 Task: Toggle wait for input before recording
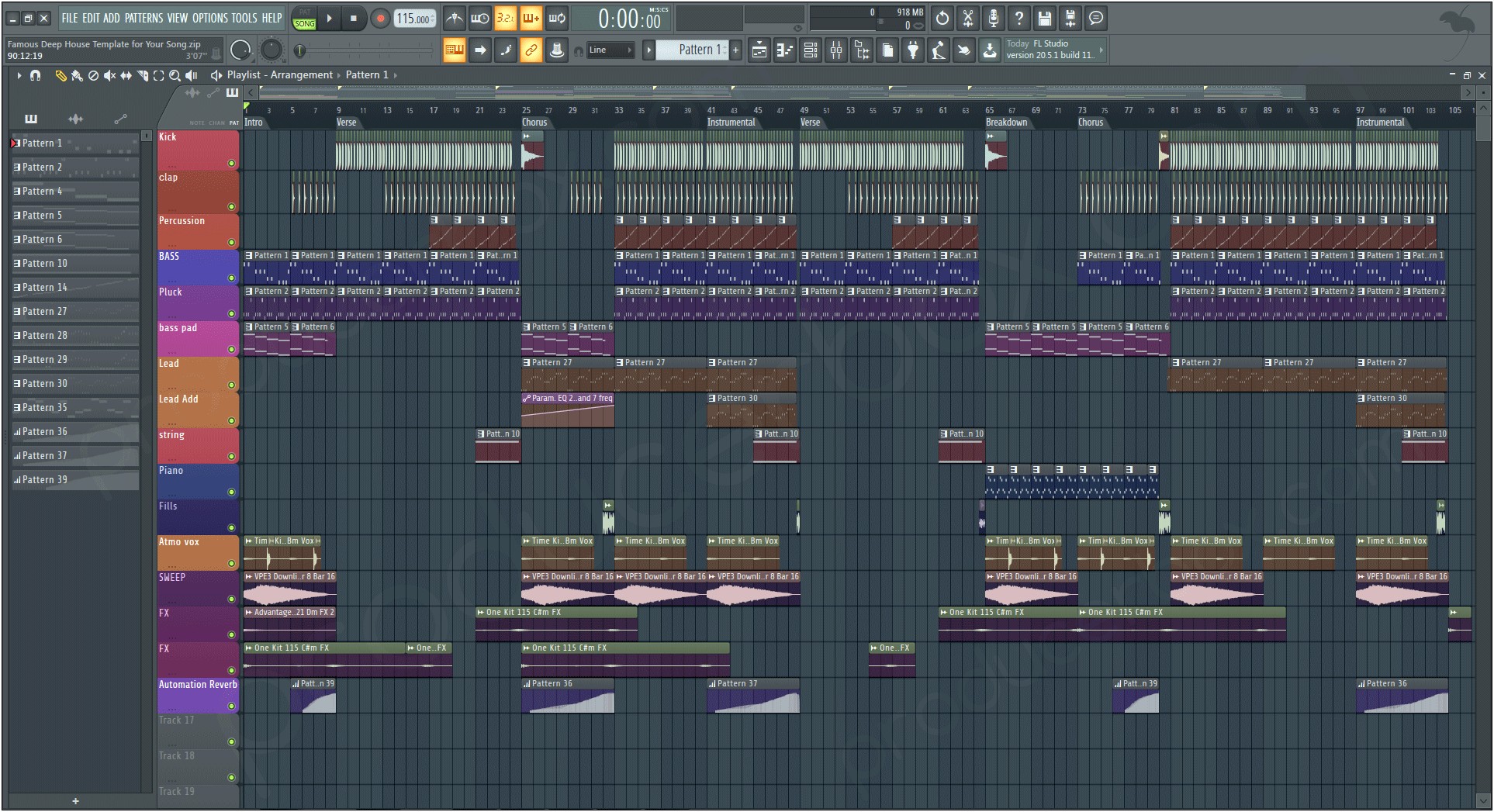[480, 18]
